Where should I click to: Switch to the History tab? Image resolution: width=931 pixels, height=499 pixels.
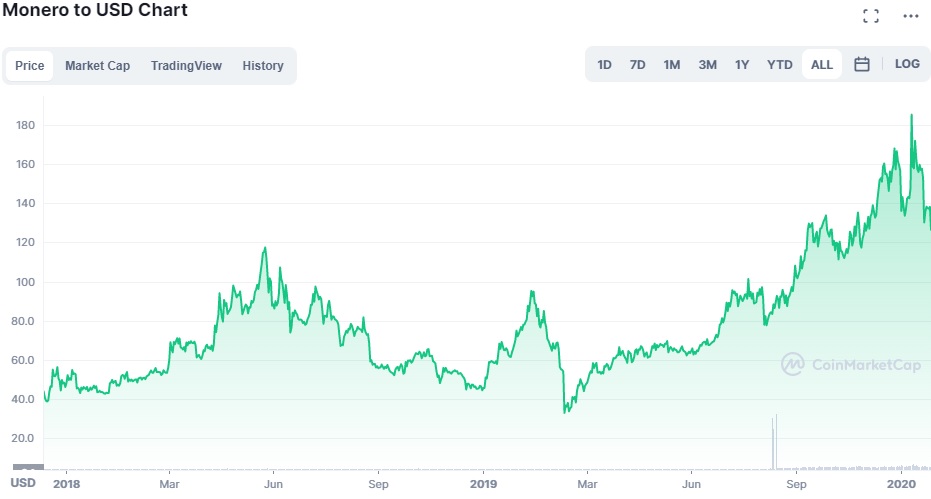262,65
